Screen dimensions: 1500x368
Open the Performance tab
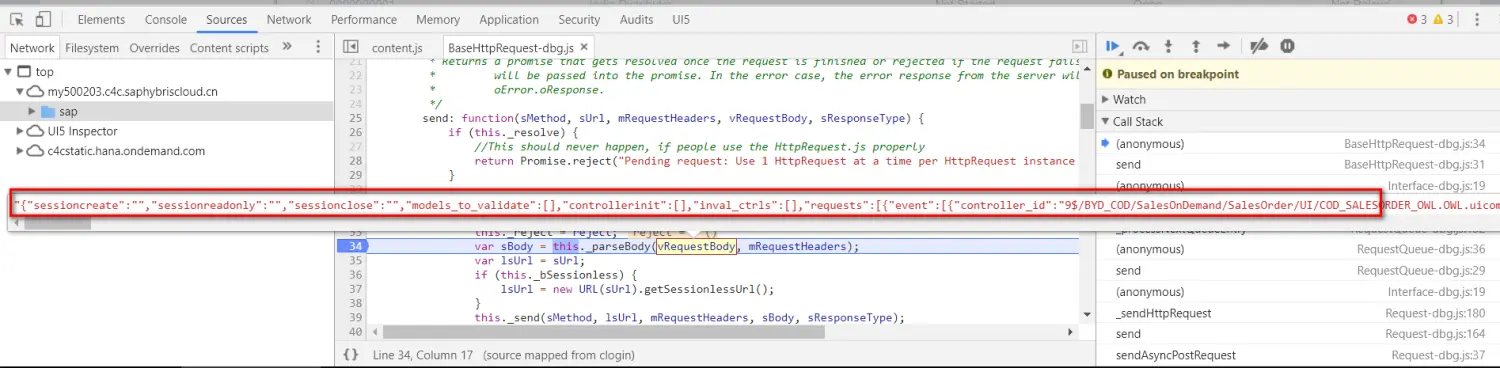pos(364,19)
